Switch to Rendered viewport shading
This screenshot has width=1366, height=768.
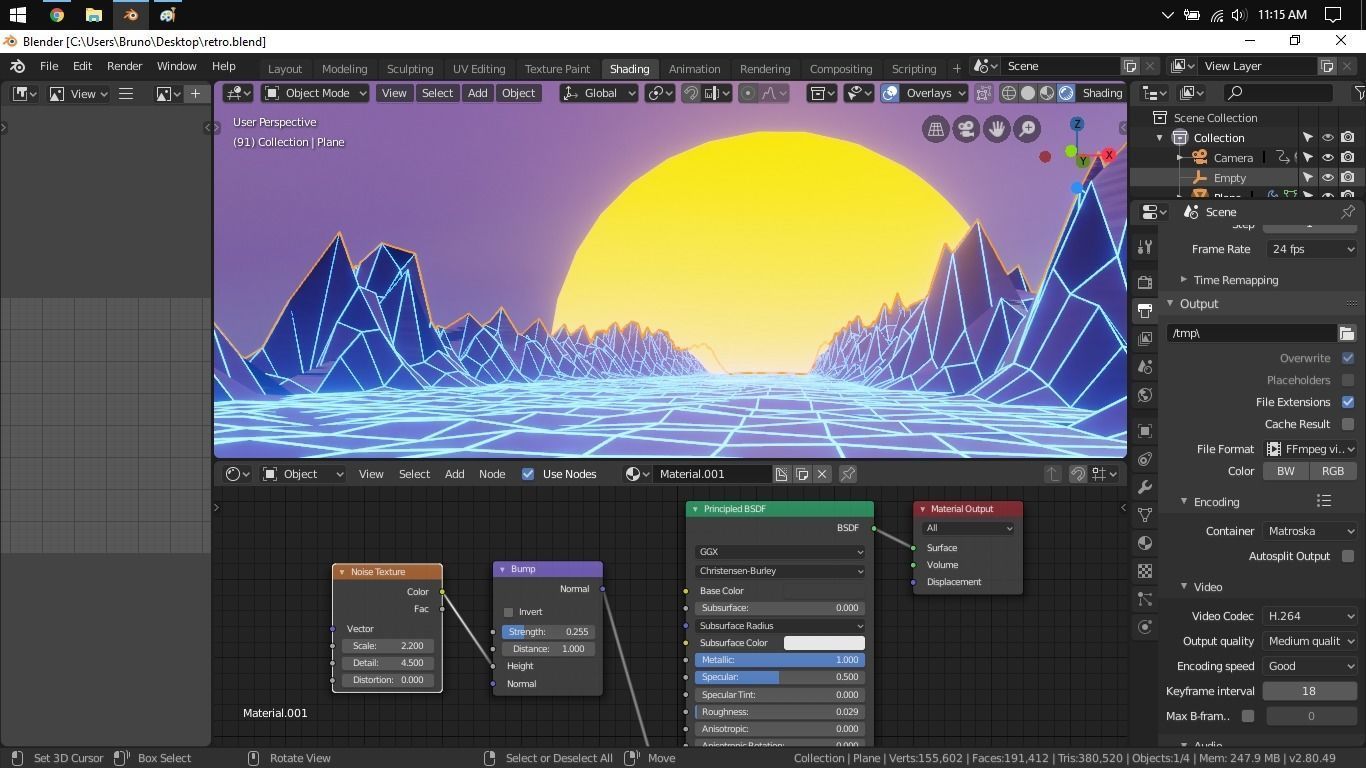1066,93
